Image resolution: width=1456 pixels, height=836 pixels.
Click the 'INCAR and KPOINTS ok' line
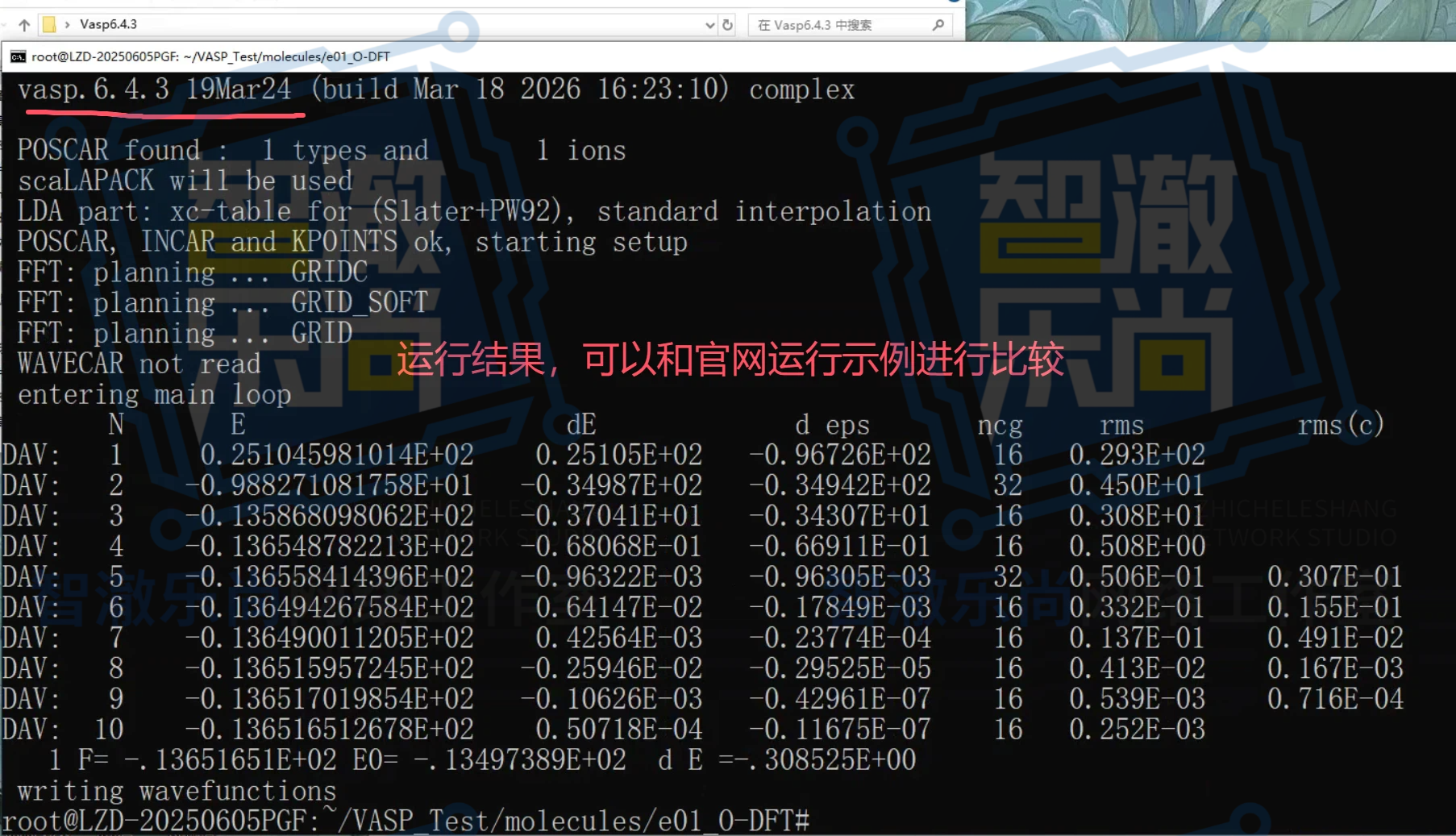tap(352, 243)
